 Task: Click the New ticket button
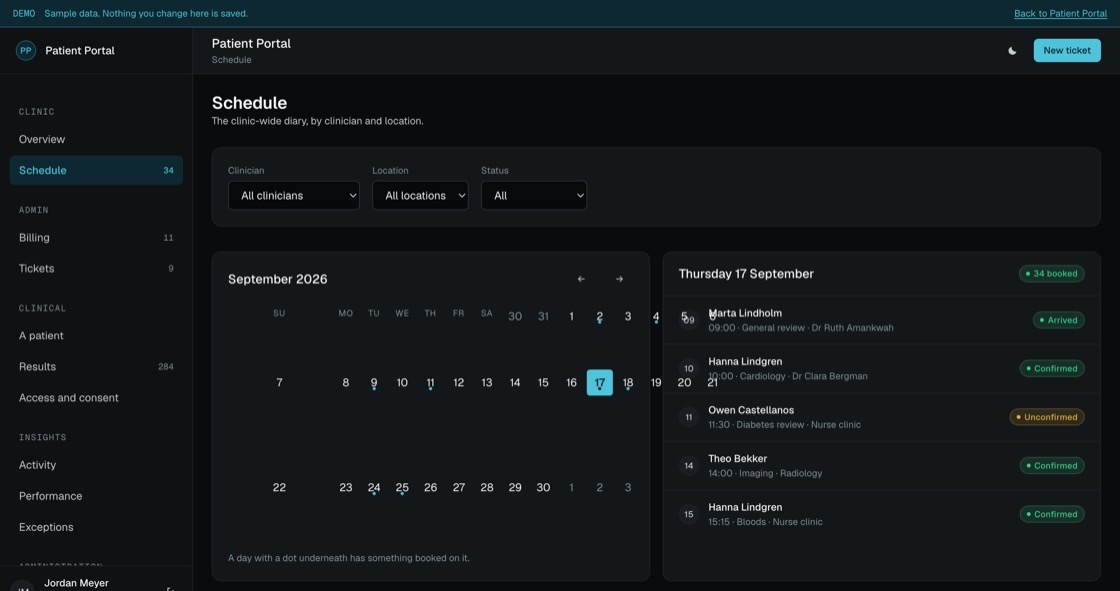(1066, 51)
